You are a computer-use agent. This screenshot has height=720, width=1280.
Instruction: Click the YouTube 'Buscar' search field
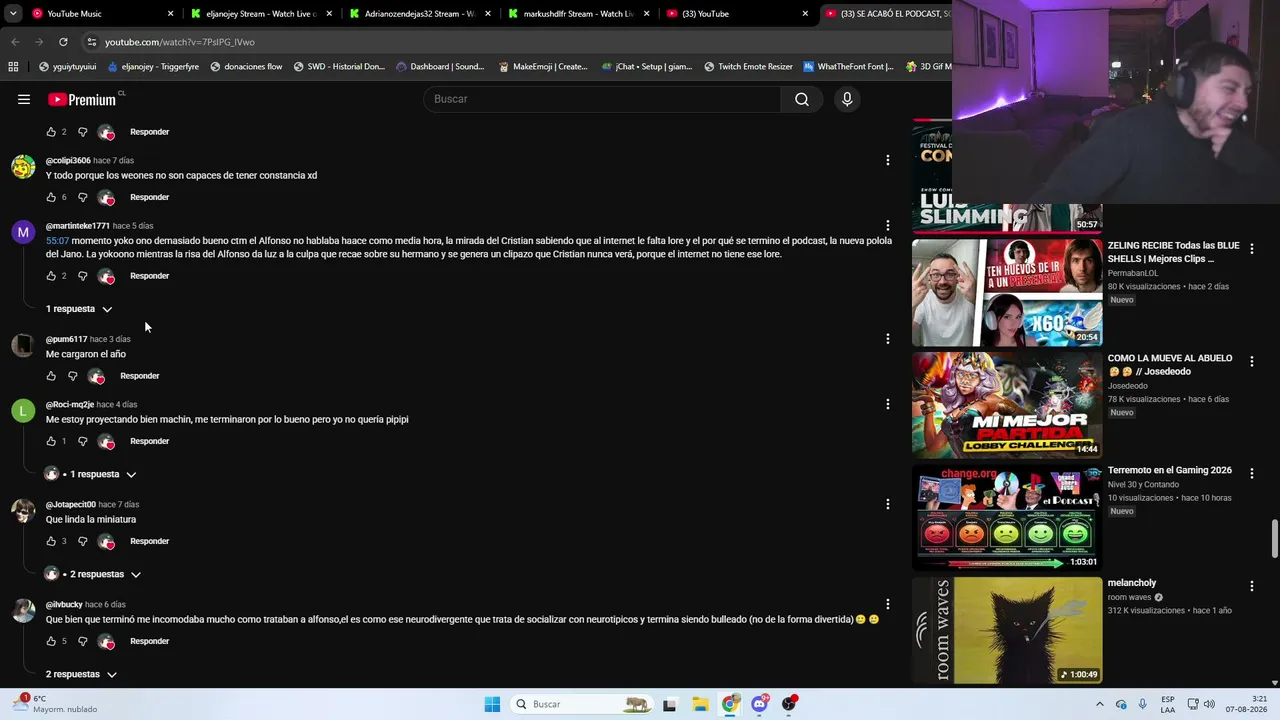(x=602, y=99)
